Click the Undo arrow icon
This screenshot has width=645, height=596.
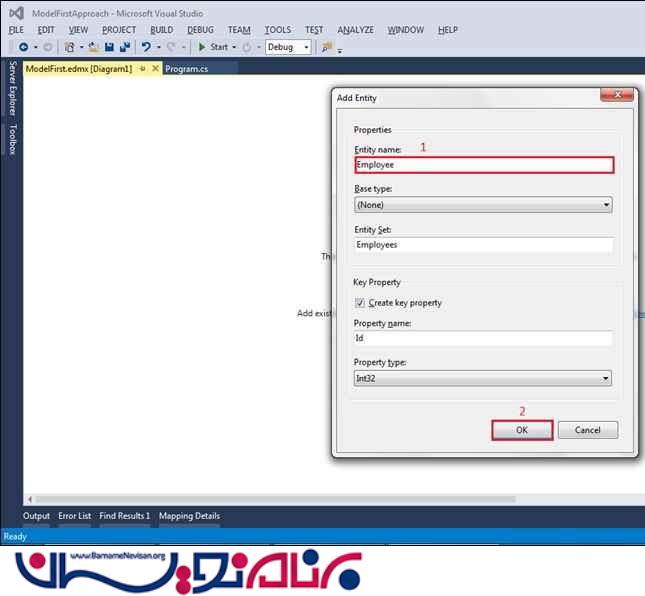pos(147,47)
